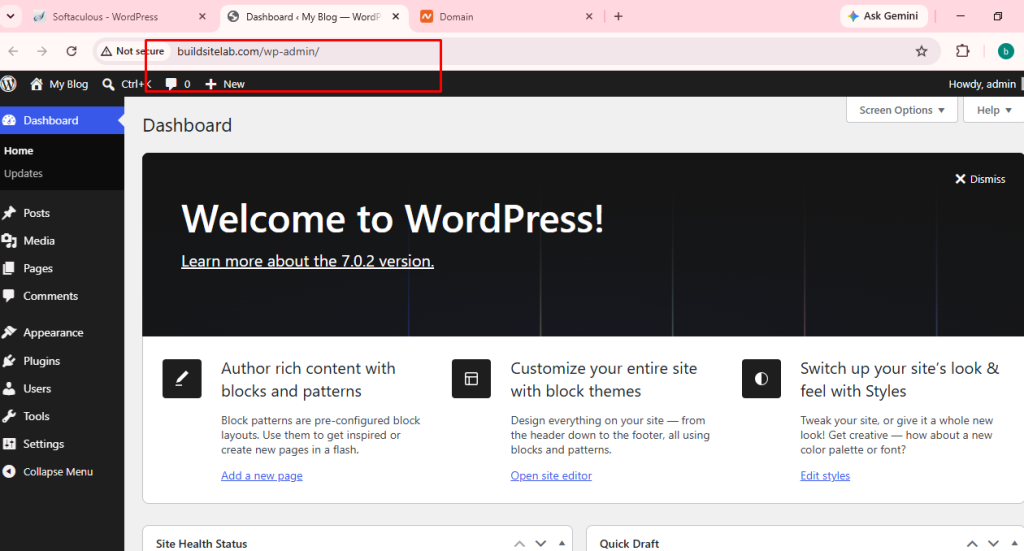The width and height of the screenshot is (1024, 551).
Task: Open Howdy, admin account menu
Action: pyautogui.click(x=982, y=84)
